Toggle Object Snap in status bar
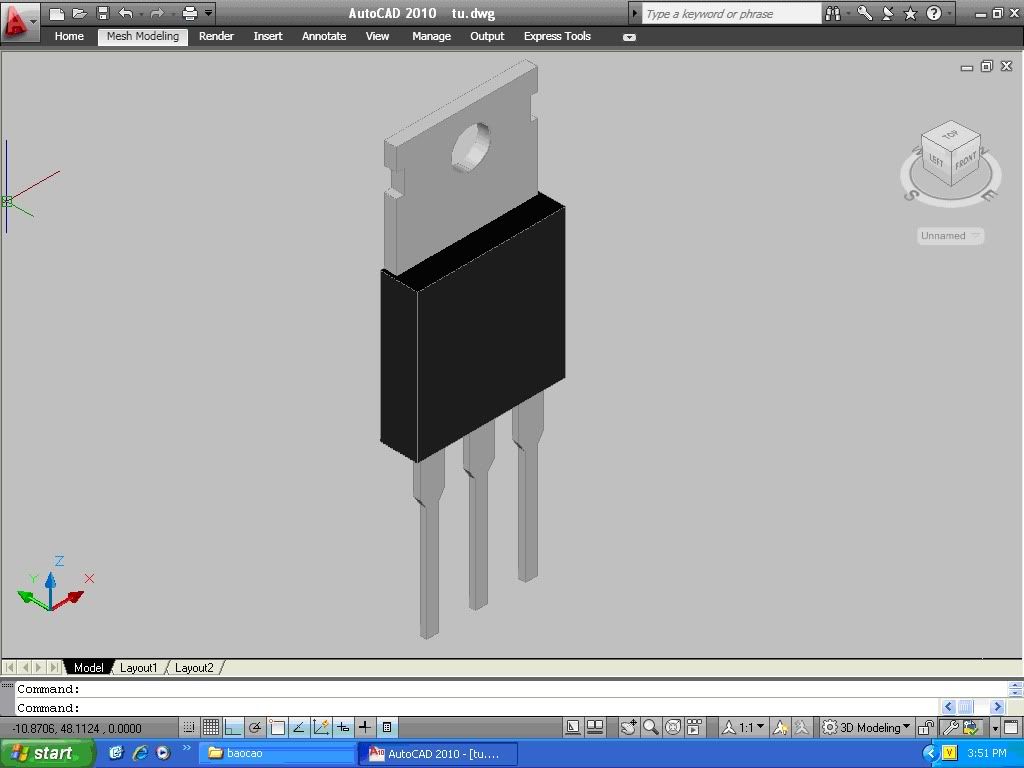Viewport: 1024px width, 768px height. pos(277,728)
